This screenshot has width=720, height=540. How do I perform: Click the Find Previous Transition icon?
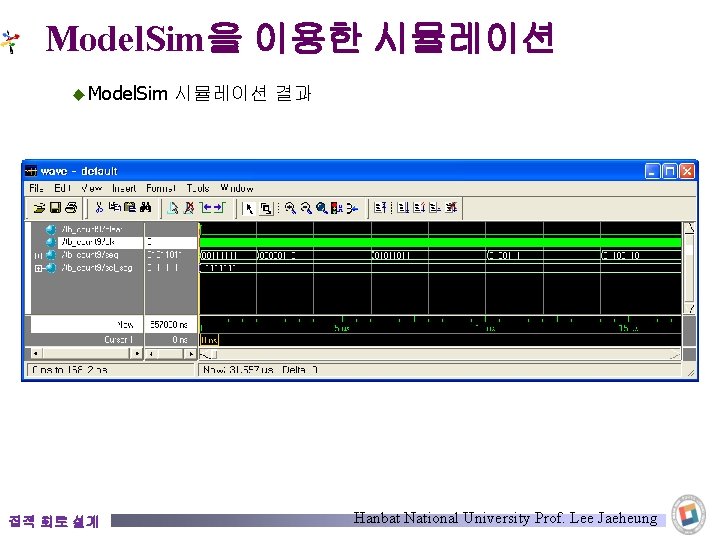pyautogui.click(x=205, y=208)
